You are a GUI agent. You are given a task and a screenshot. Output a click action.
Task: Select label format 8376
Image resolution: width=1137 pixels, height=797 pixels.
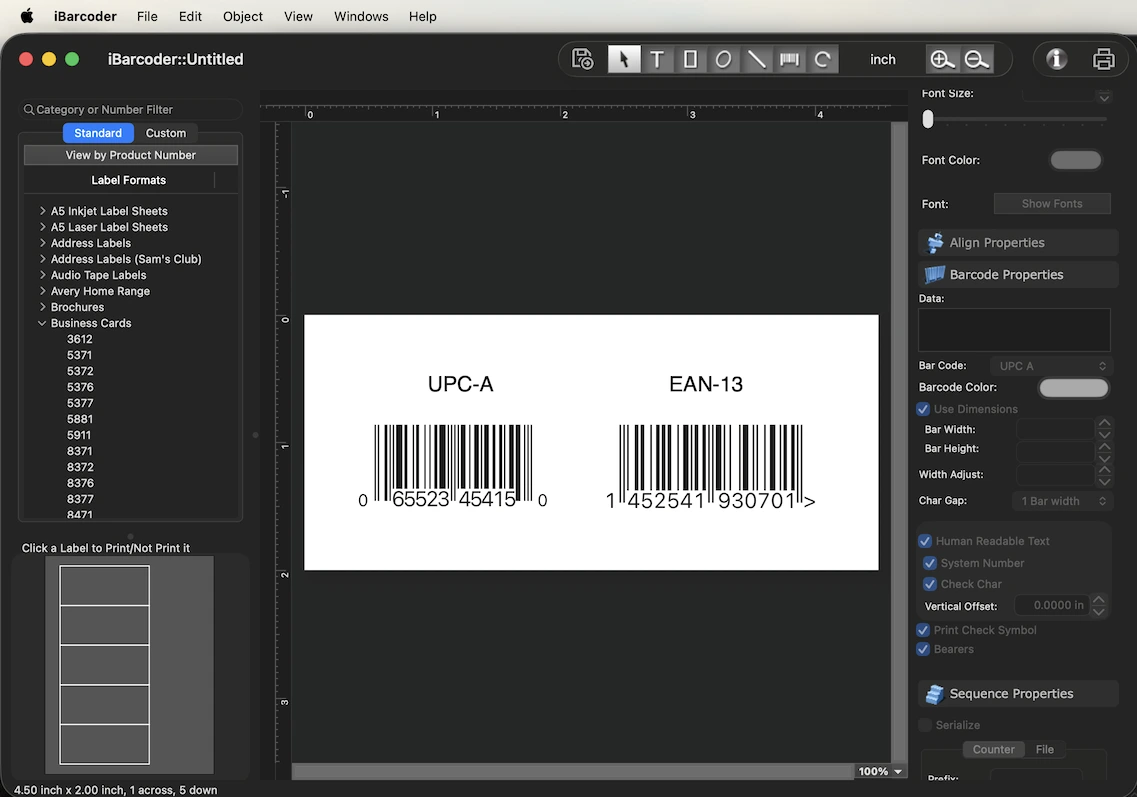pos(80,483)
